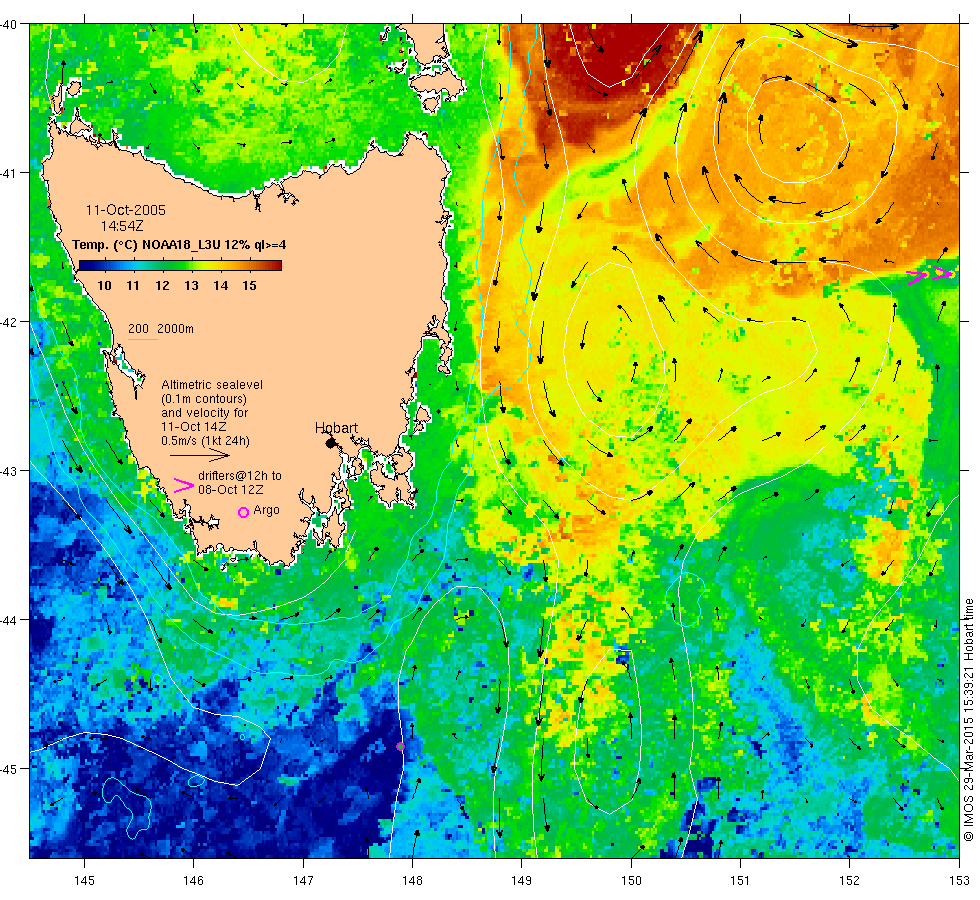Click the latitude axis label -41
This screenshot has height=900, width=980.
point(10,173)
